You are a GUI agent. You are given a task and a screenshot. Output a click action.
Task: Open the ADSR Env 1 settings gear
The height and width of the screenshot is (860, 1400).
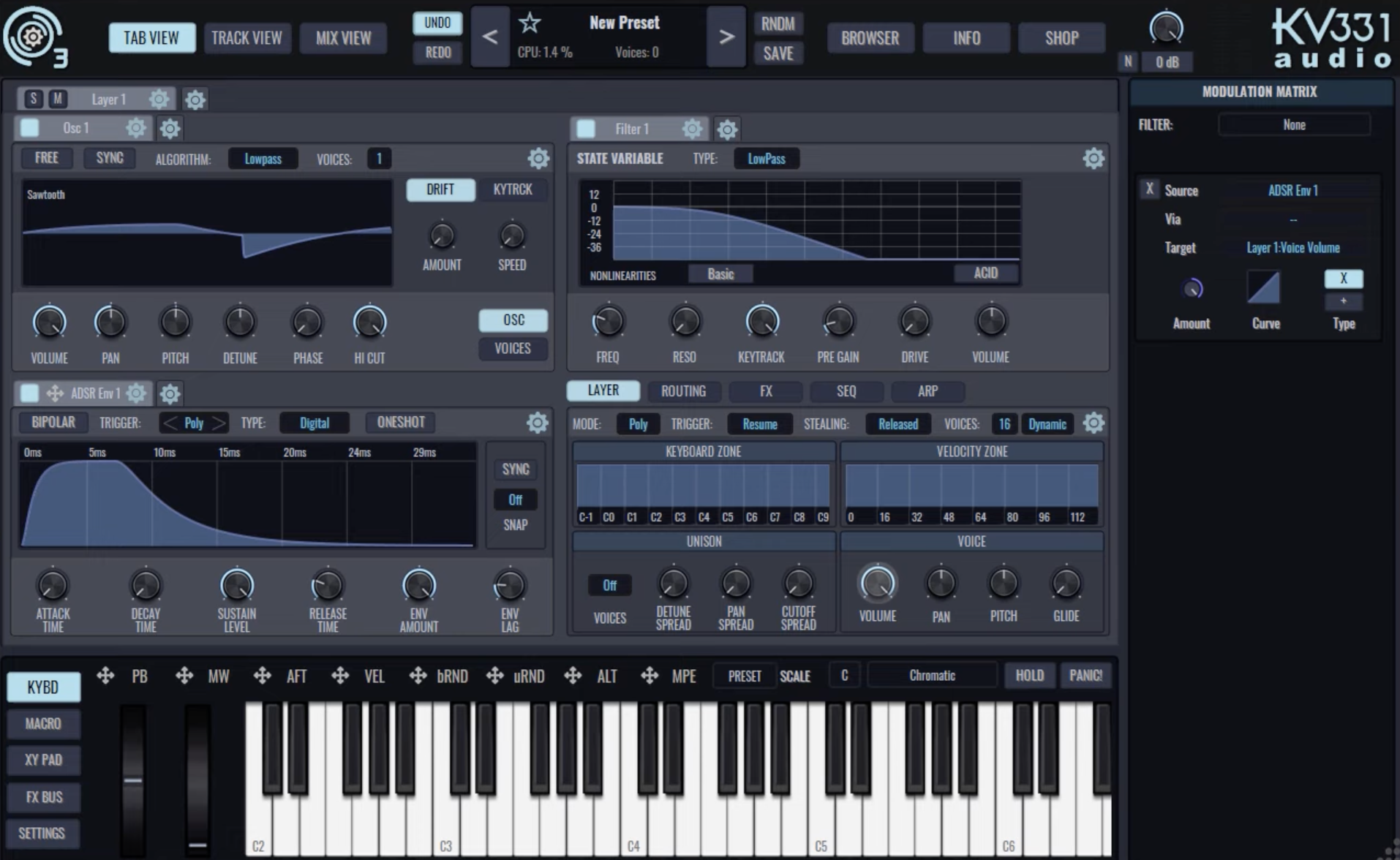136,393
